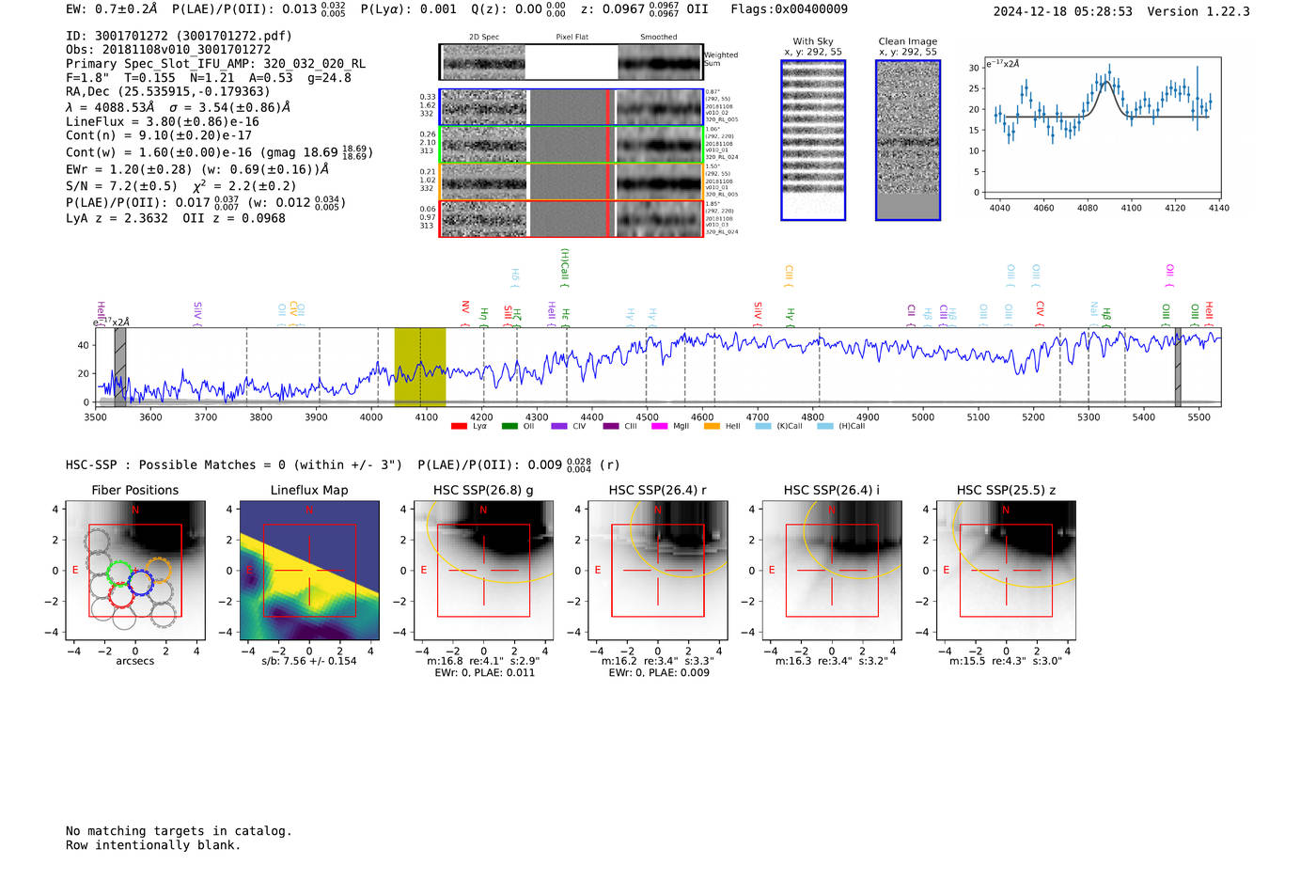The width and height of the screenshot is (1316, 896).
Task: Click the With Sky fiber image
Action: click(x=813, y=140)
